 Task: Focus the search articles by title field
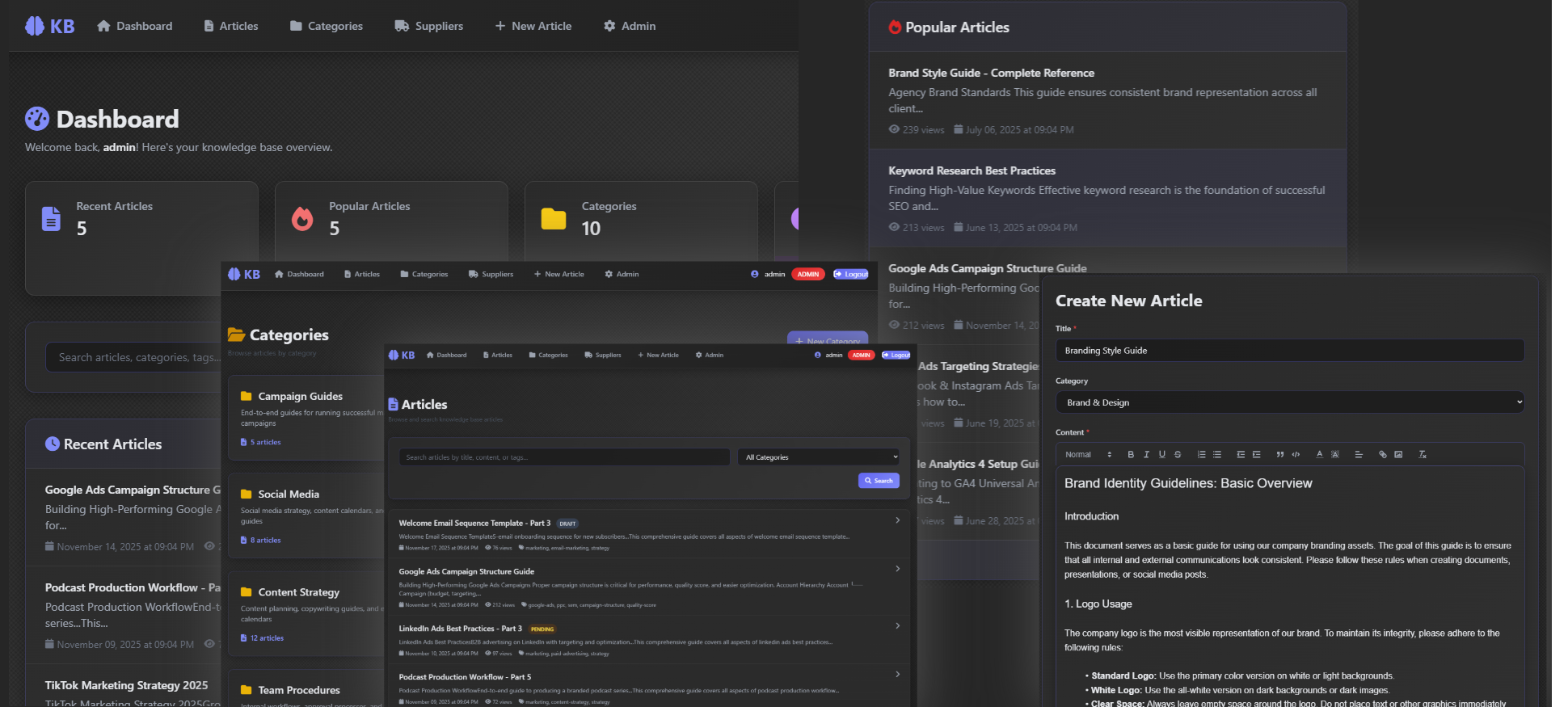[x=564, y=457]
